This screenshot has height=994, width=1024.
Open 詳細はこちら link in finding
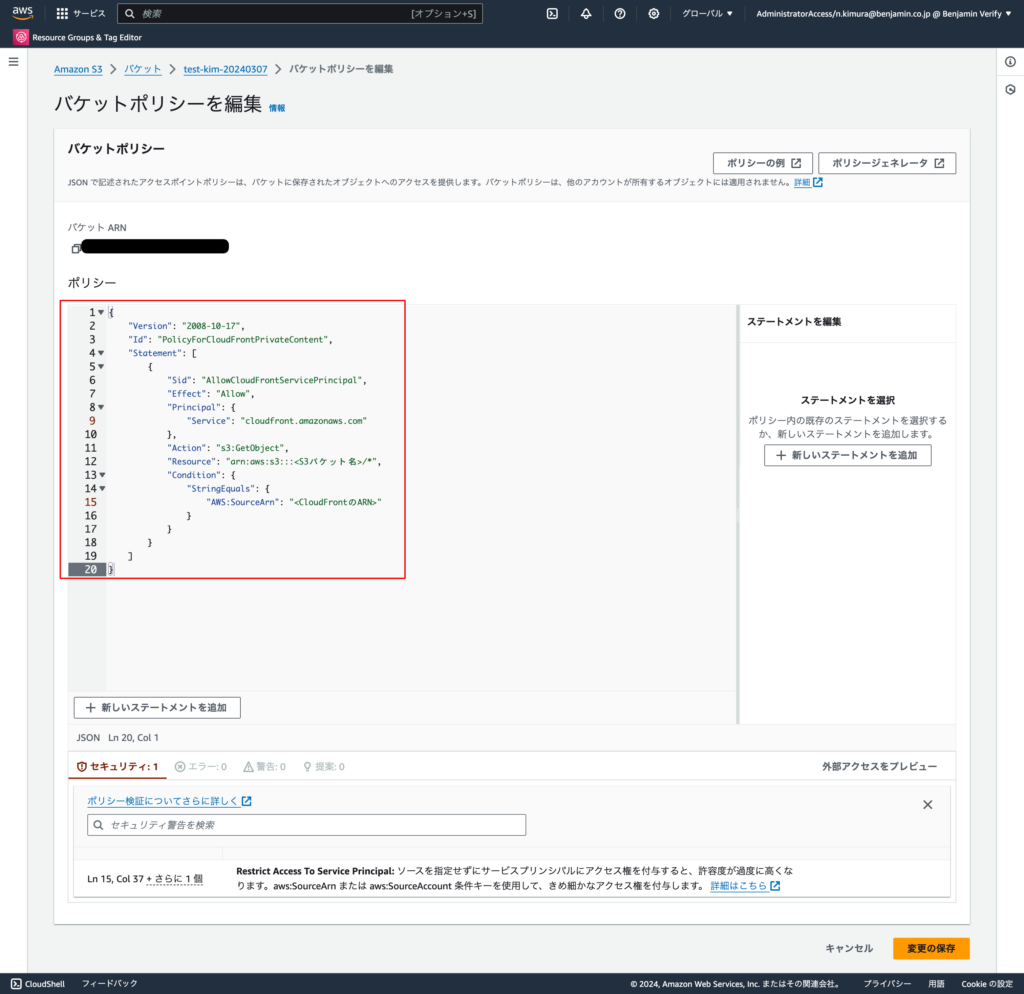(x=745, y=886)
